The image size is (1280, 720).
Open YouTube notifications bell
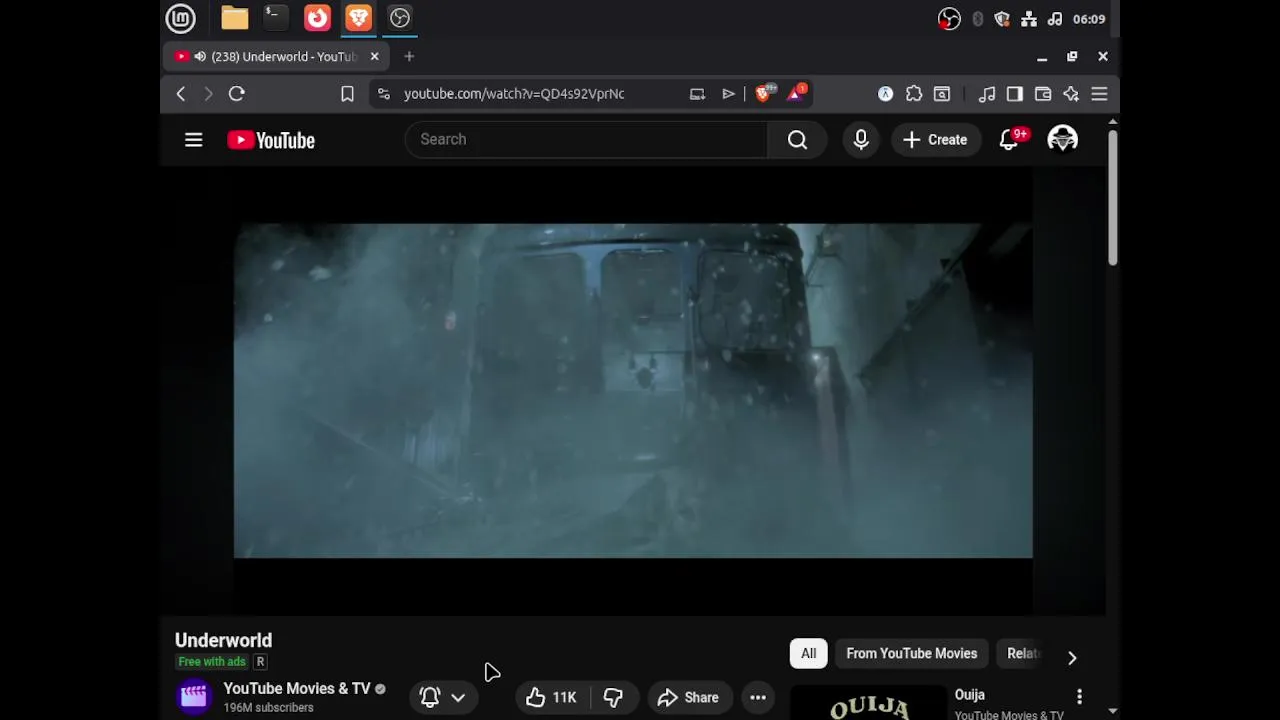pyautogui.click(x=1010, y=140)
